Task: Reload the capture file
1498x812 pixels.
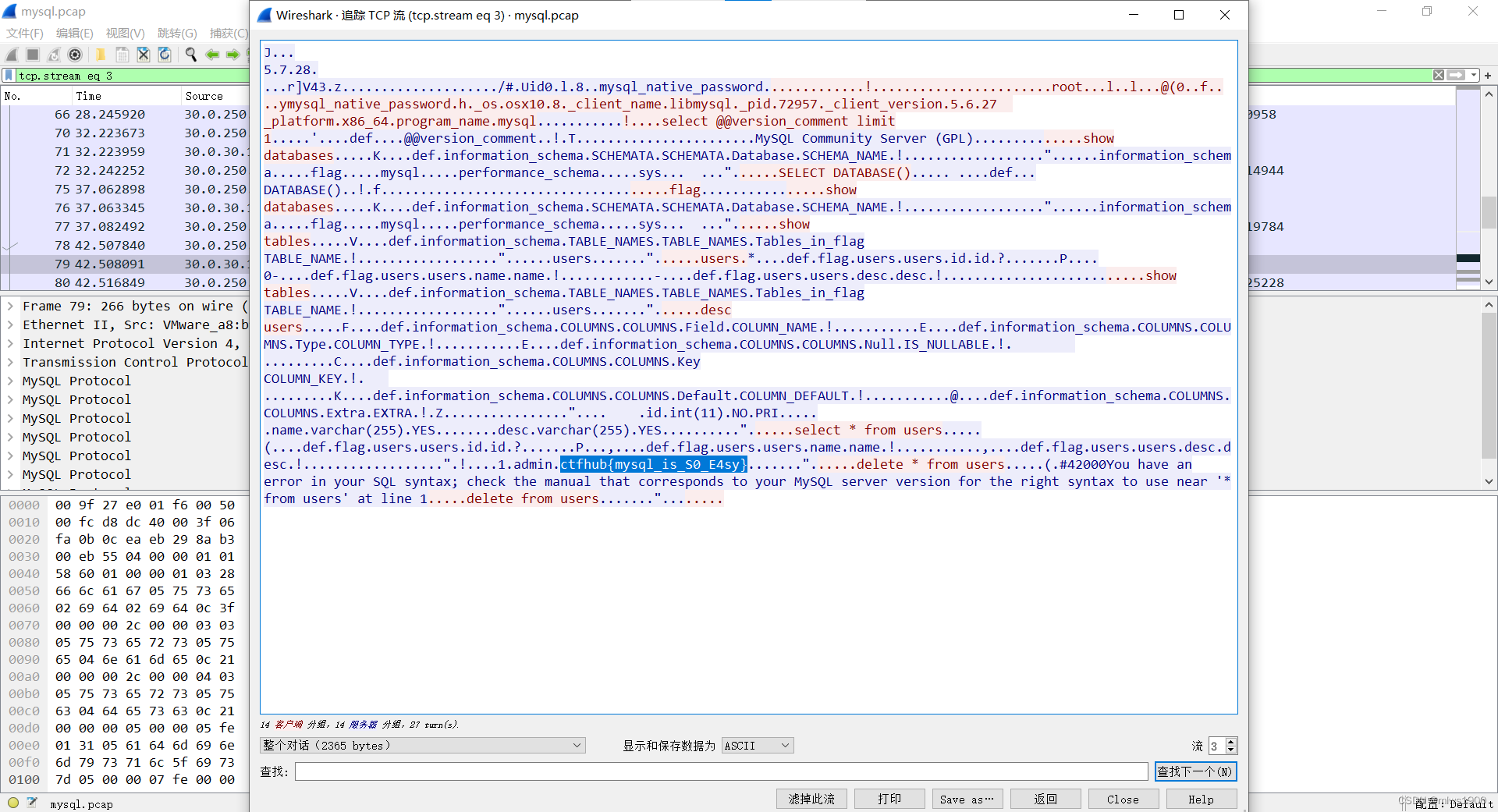Action: [164, 55]
